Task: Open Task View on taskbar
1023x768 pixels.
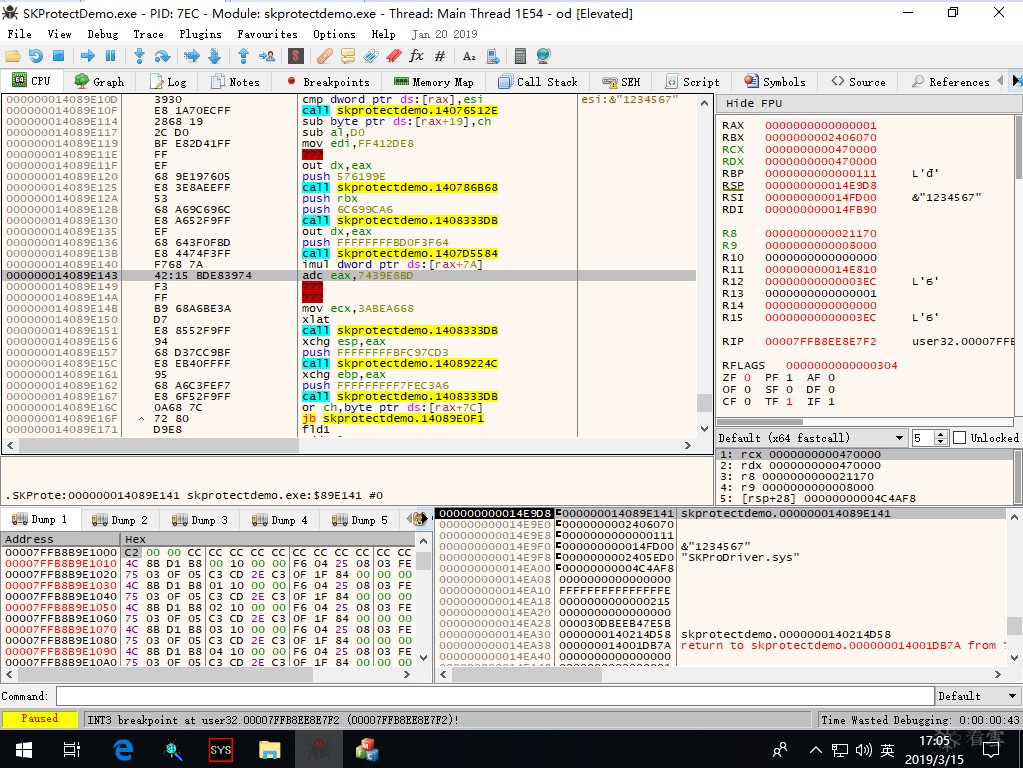Action: click(72, 750)
